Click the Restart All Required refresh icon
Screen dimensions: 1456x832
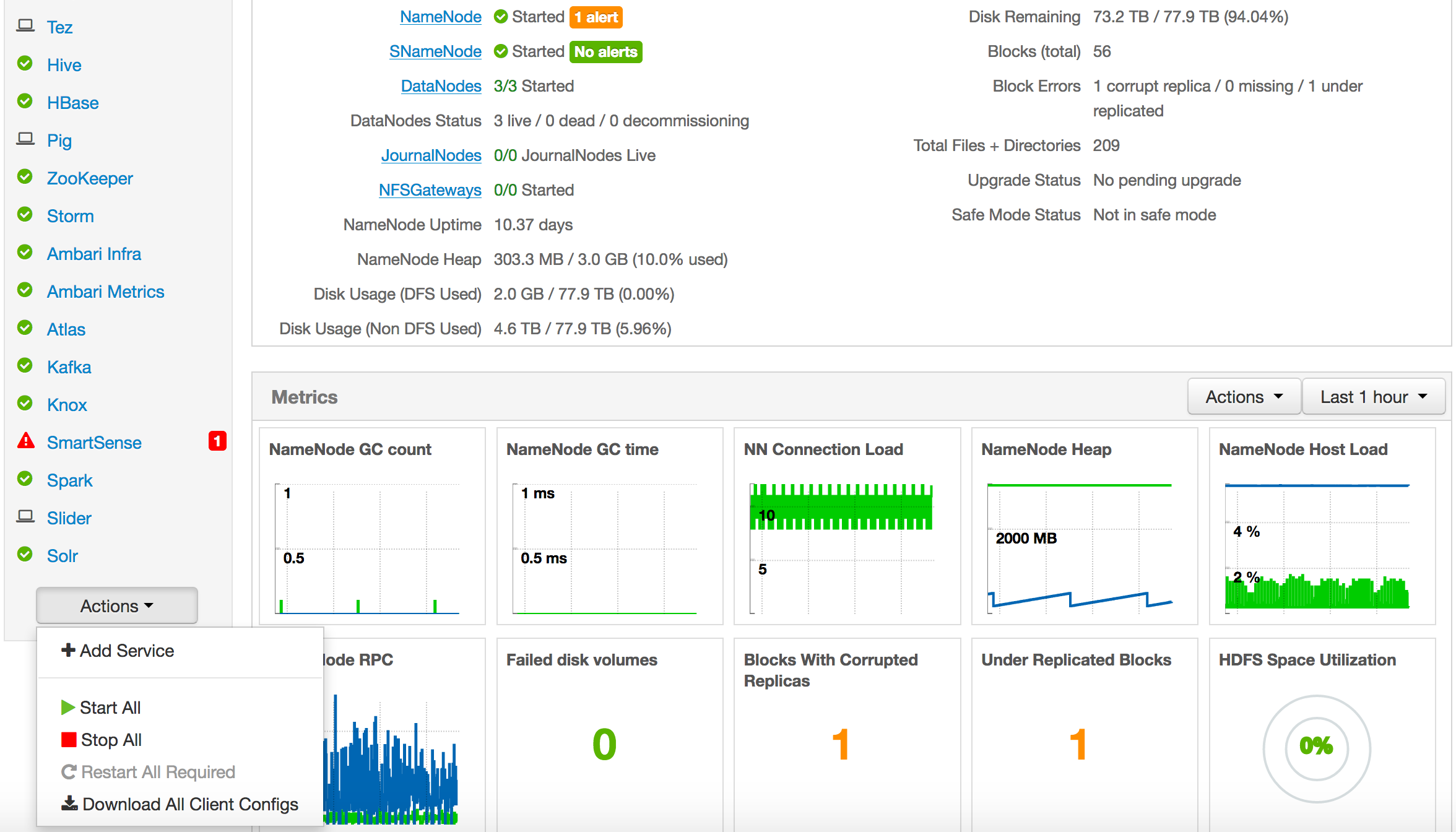pos(69,772)
